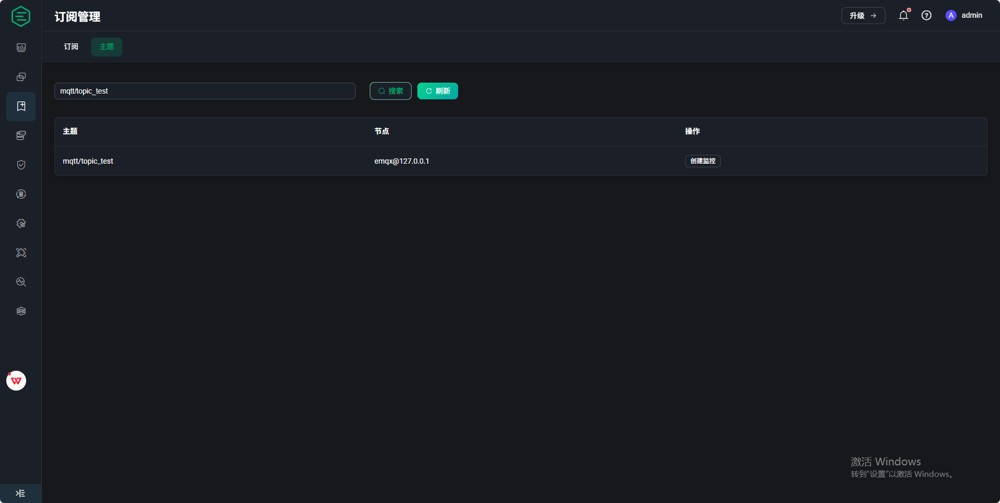Click the 主题 column header
This screenshot has width=1000, height=503.
(70, 131)
